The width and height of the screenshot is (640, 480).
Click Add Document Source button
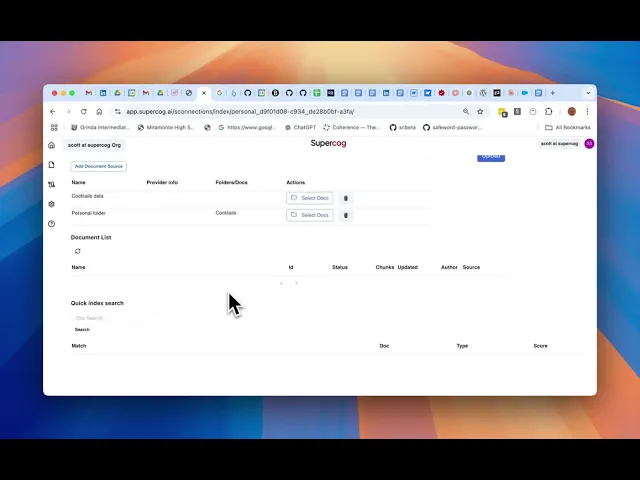(x=98, y=166)
